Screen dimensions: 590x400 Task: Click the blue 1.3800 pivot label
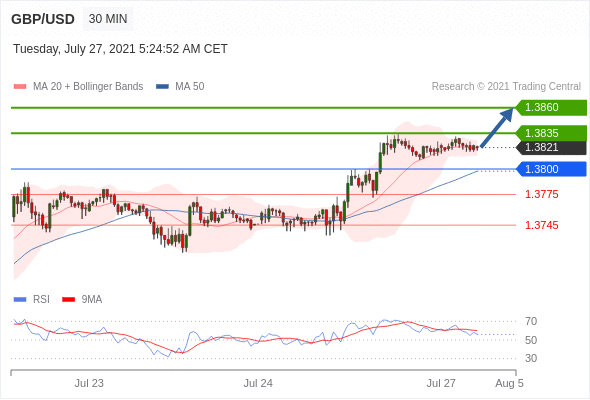click(x=551, y=169)
